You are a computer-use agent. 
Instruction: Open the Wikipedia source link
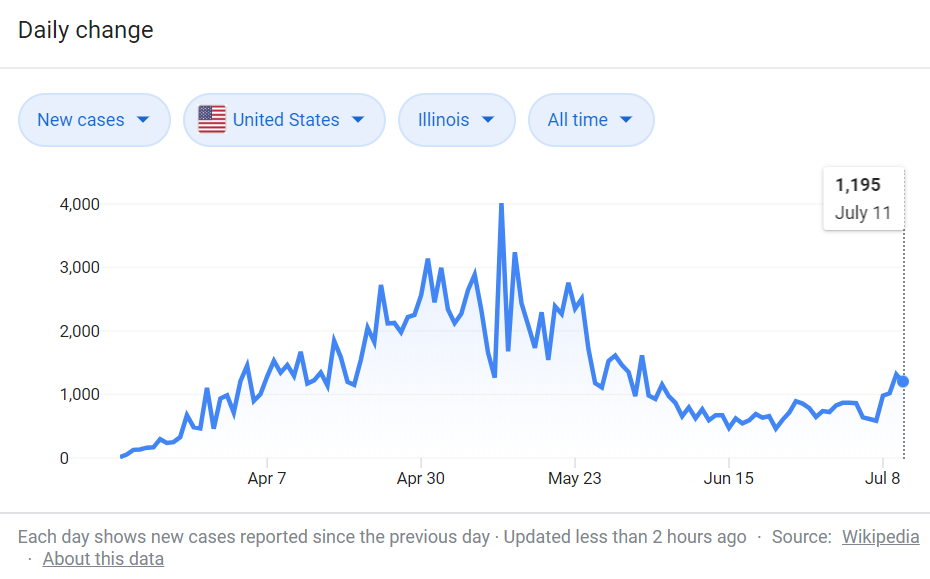click(x=880, y=537)
